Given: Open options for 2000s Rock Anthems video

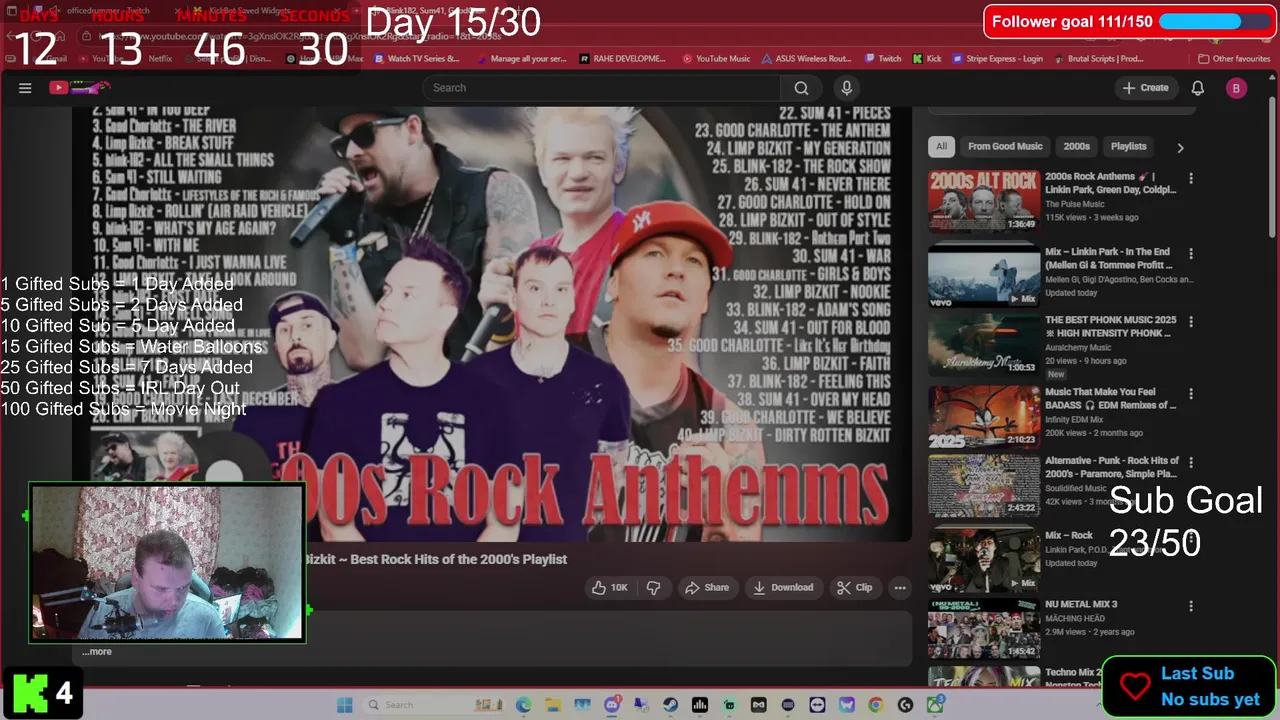Looking at the screenshot, I should tap(1190, 178).
